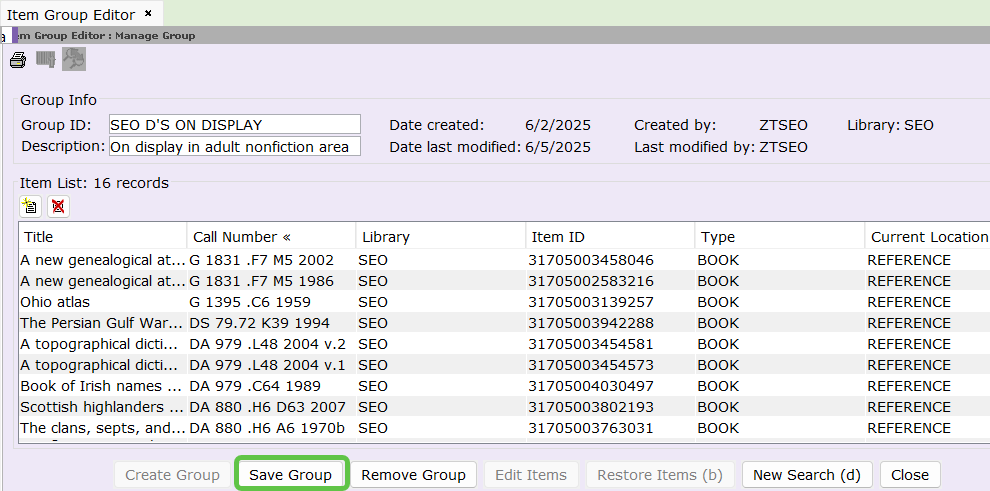The width and height of the screenshot is (990, 491).
Task: Click the Save Group button
Action: (290, 475)
